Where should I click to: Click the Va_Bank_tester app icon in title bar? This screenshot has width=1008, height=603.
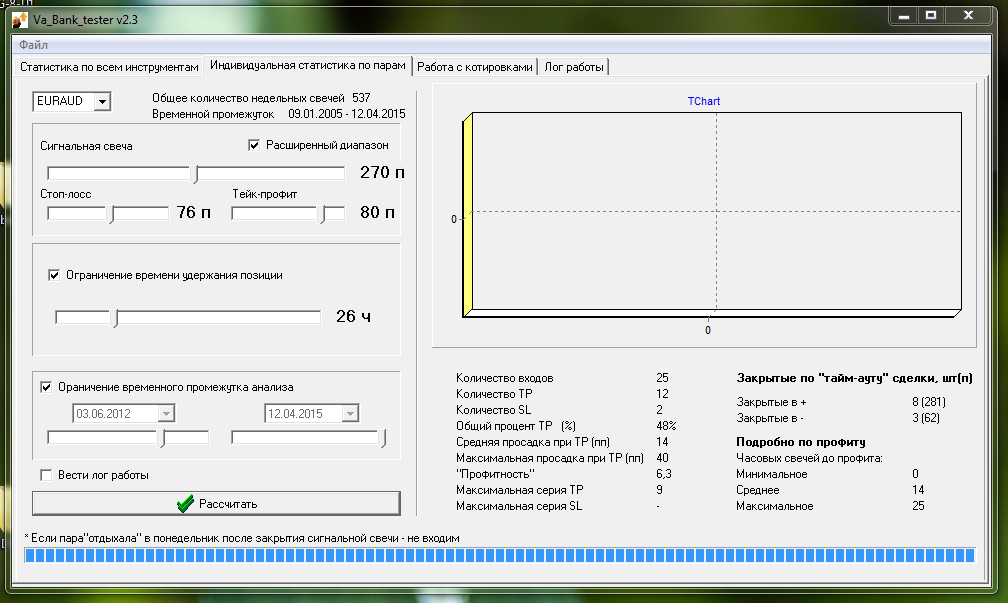(20, 20)
